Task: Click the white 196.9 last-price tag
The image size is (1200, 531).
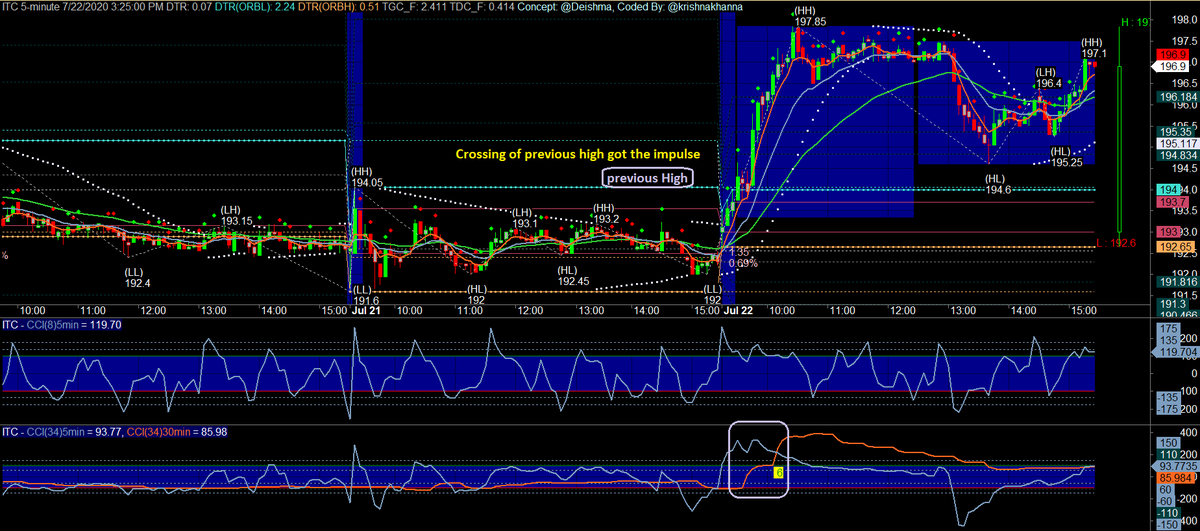Action: 1170,65
